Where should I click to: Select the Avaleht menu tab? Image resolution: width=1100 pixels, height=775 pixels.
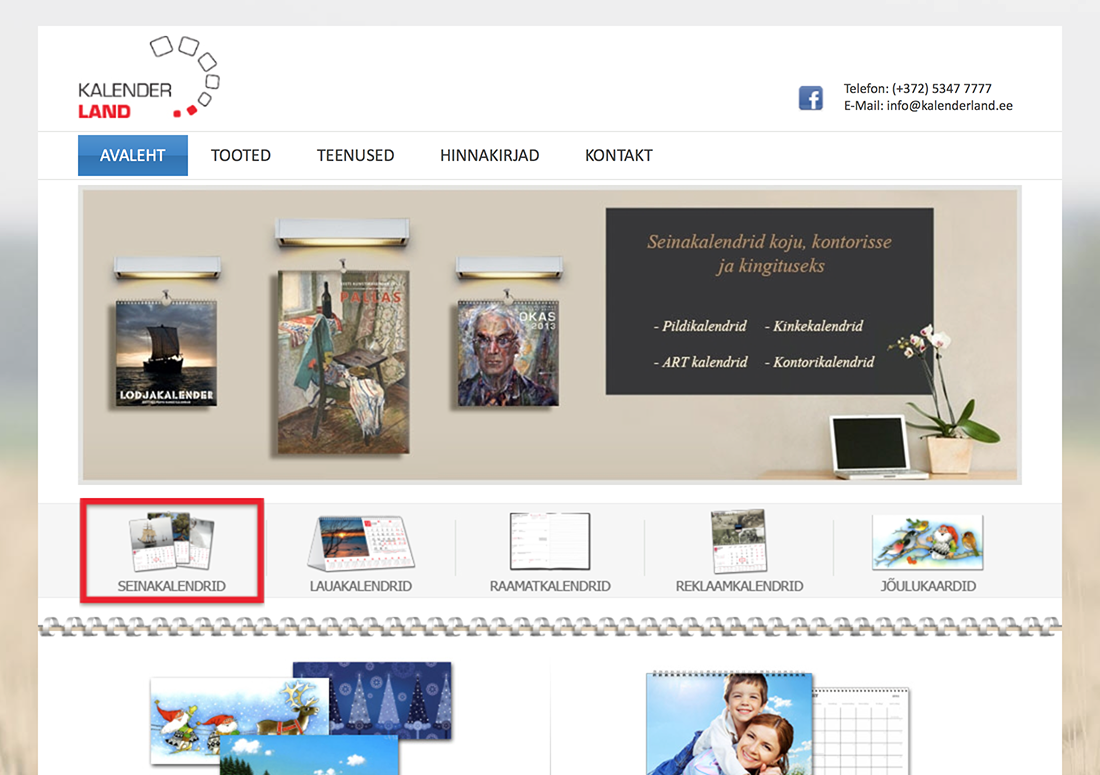pos(133,155)
